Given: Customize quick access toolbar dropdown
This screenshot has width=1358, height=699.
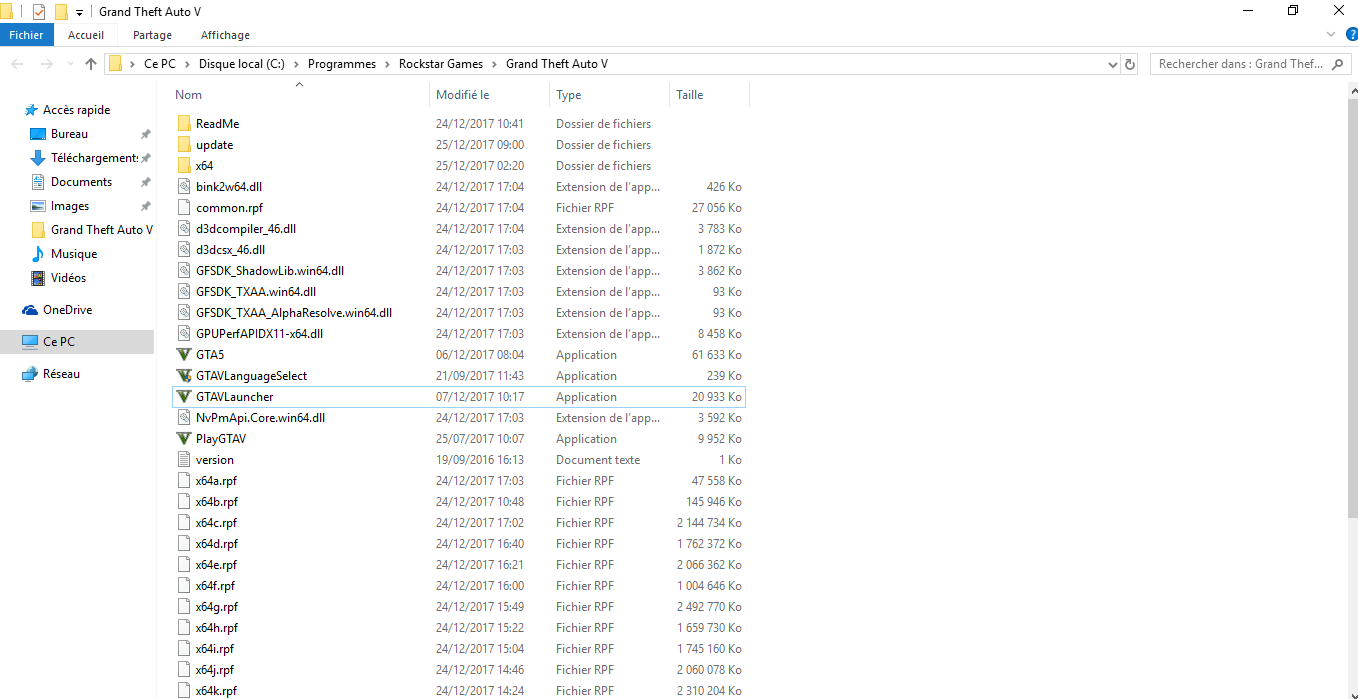Looking at the screenshot, I should 79,12.
